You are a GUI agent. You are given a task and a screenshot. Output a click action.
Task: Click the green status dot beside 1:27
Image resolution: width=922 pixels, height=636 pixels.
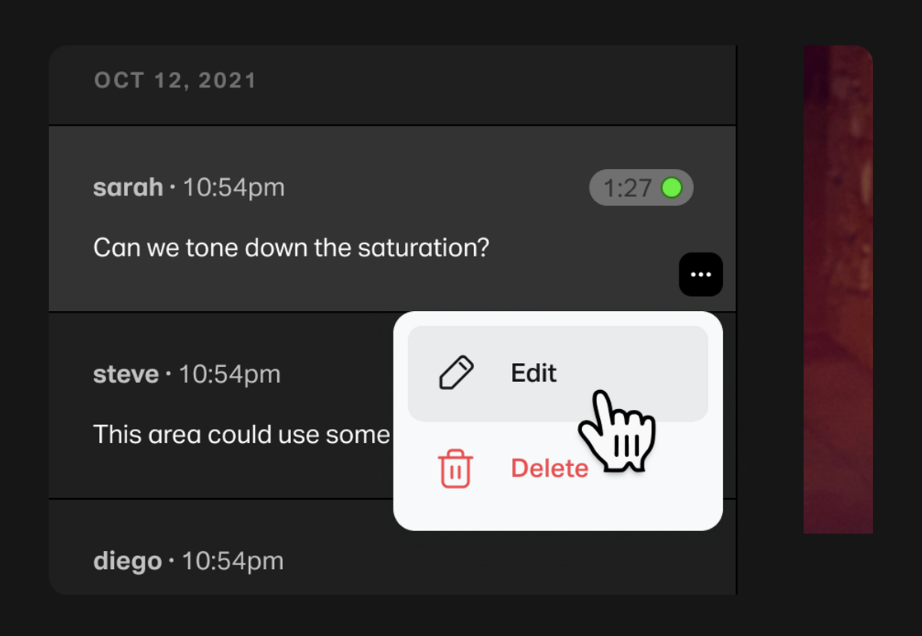click(x=672, y=188)
